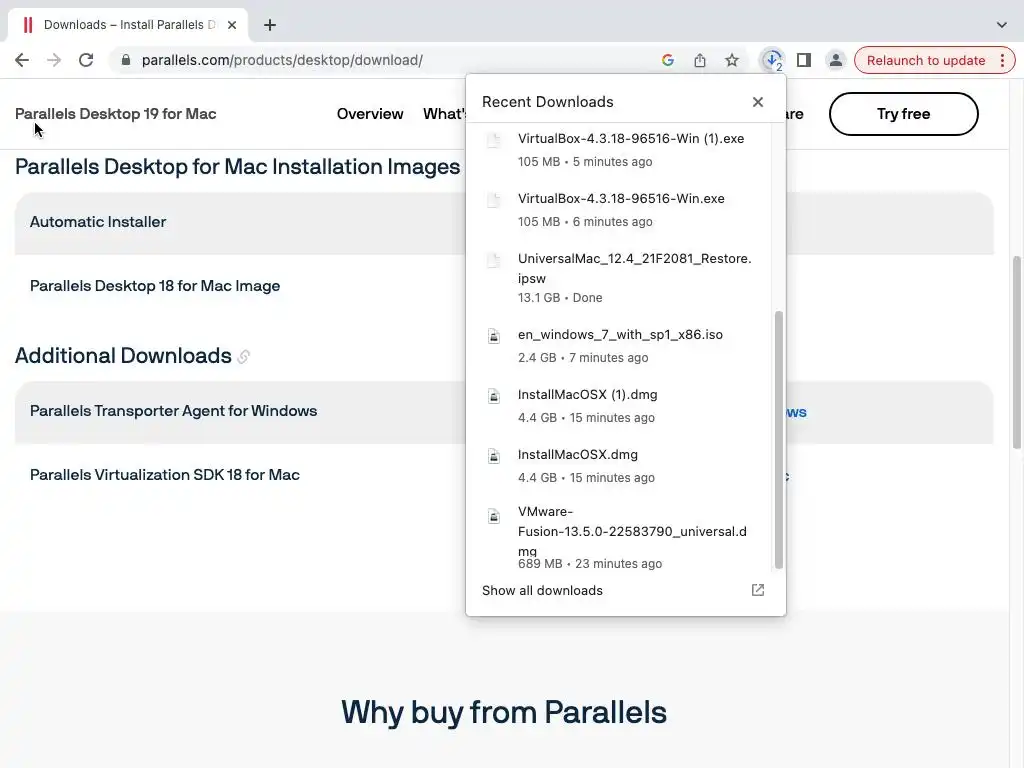The height and width of the screenshot is (768, 1024).
Task: Click the file icon for InstallMacOSX.dmg
Action: pyautogui.click(x=494, y=456)
